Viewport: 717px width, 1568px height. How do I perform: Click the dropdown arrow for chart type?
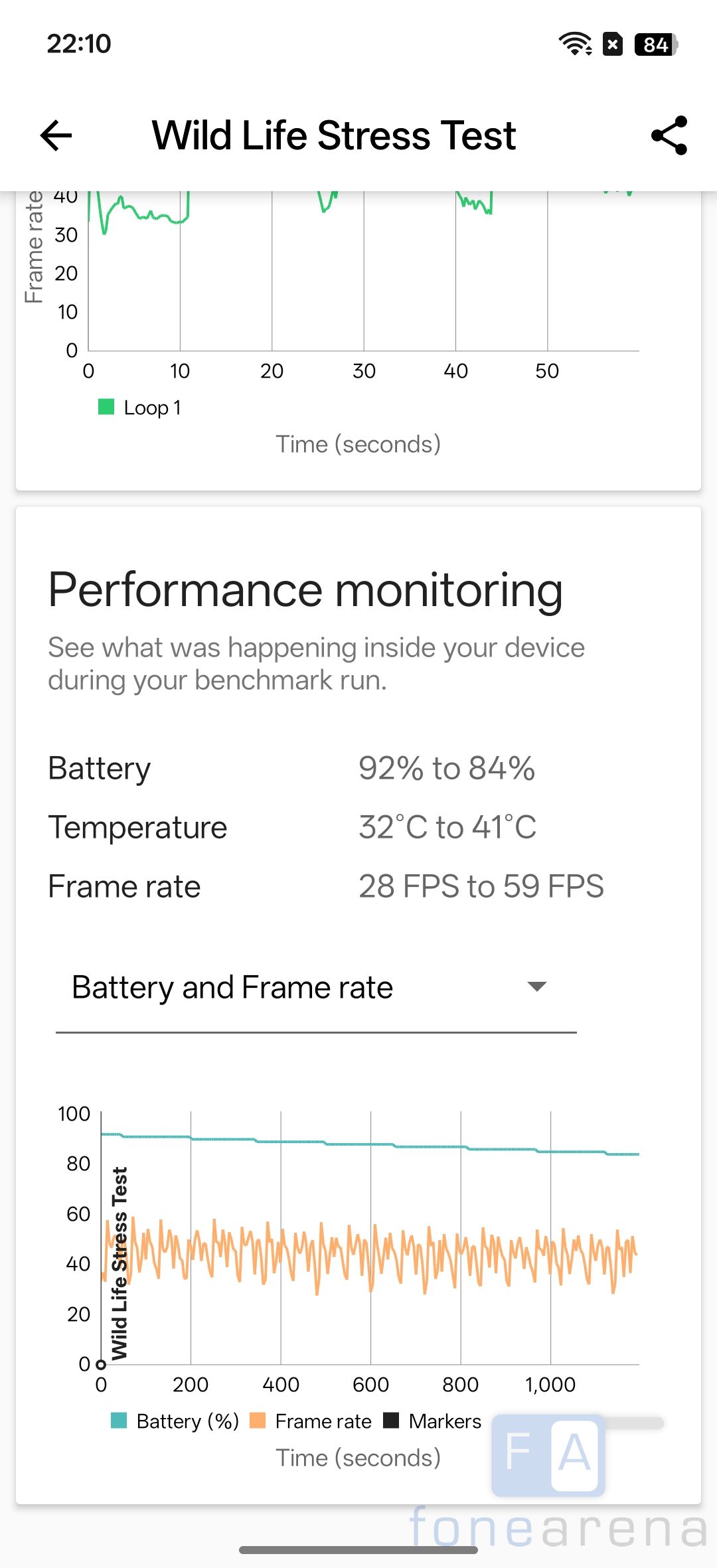coord(536,986)
